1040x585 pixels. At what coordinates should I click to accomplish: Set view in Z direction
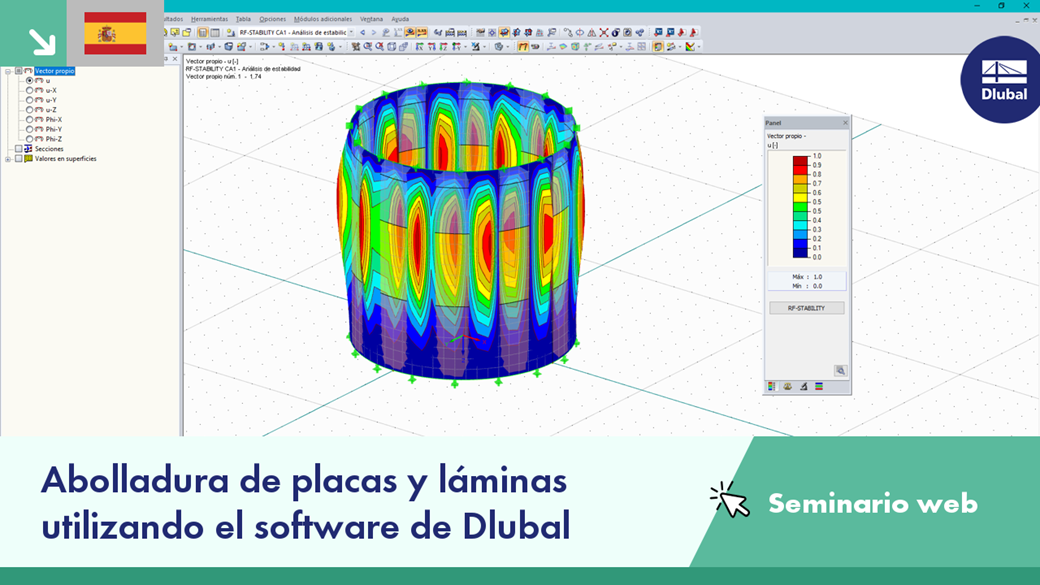(444, 47)
